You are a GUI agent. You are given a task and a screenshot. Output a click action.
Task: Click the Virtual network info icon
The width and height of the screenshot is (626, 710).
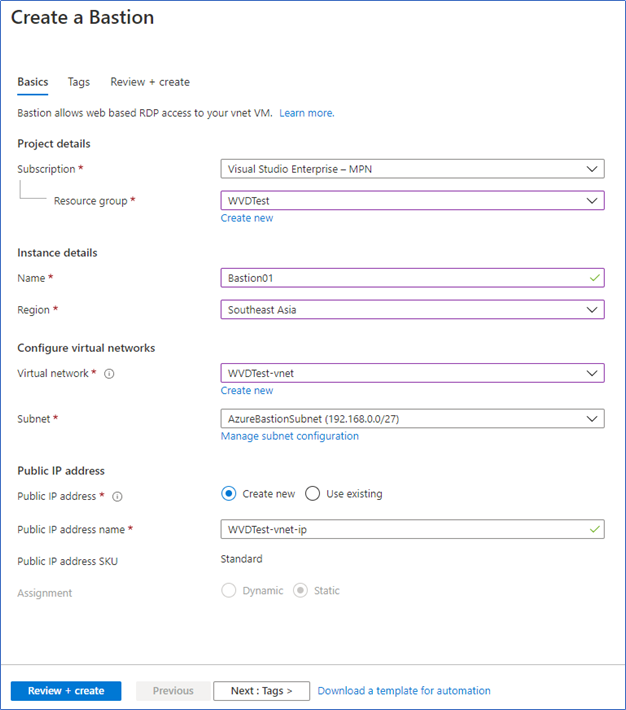[109, 374]
